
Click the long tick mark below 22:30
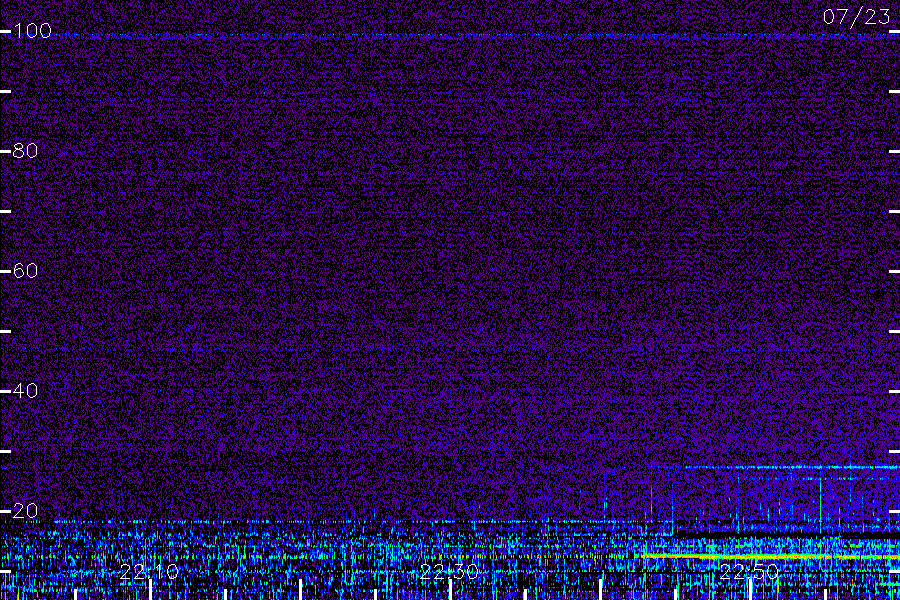click(451, 590)
